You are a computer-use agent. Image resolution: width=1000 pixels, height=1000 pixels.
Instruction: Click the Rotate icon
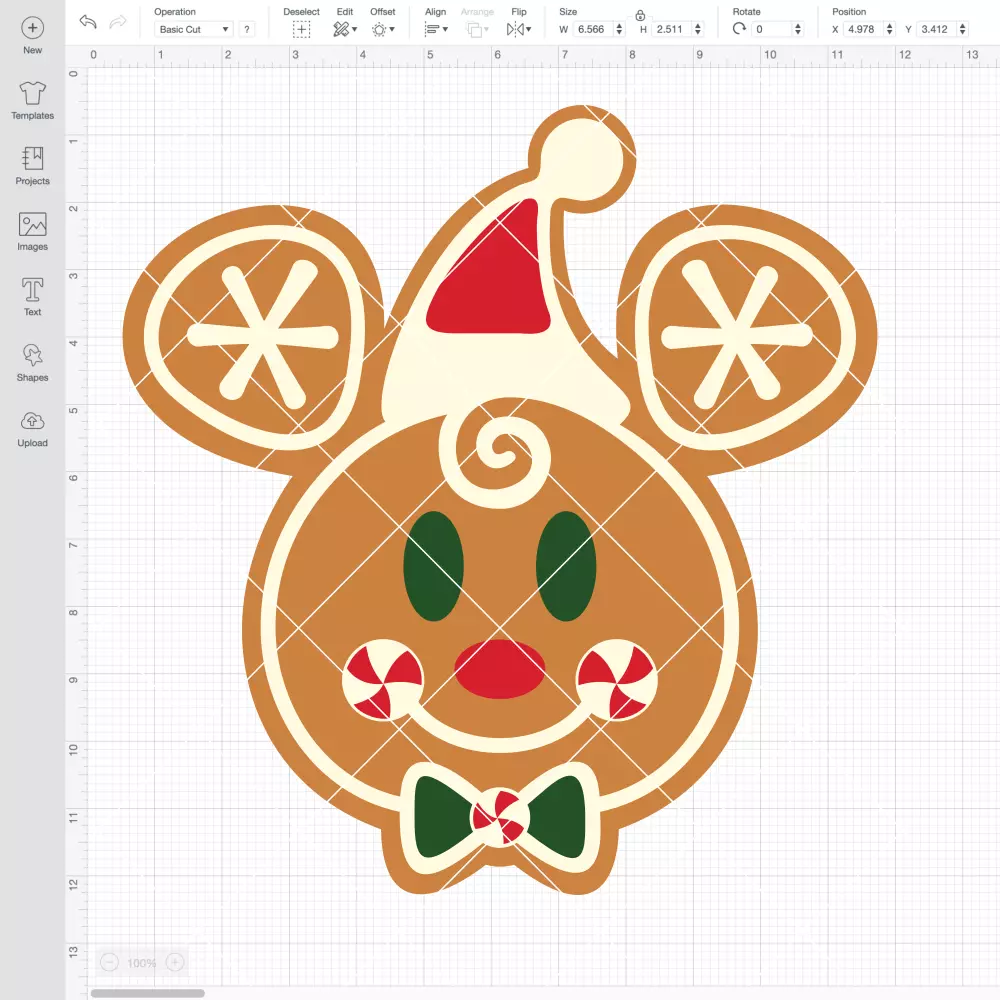point(739,29)
